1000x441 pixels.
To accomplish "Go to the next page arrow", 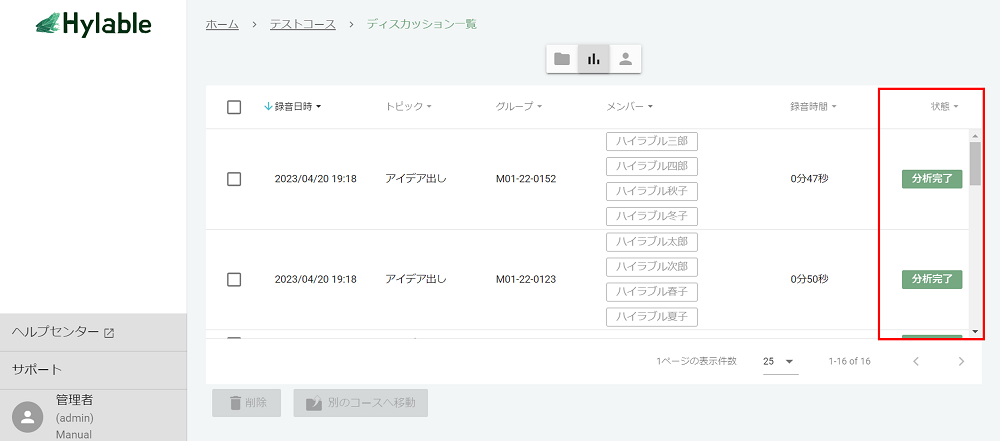I will click(x=961, y=361).
